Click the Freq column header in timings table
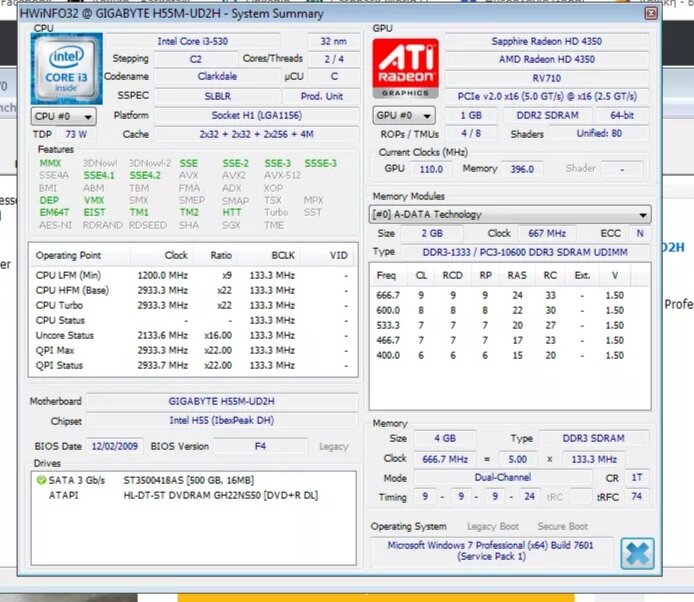The height and width of the screenshot is (602, 694). pos(386,275)
